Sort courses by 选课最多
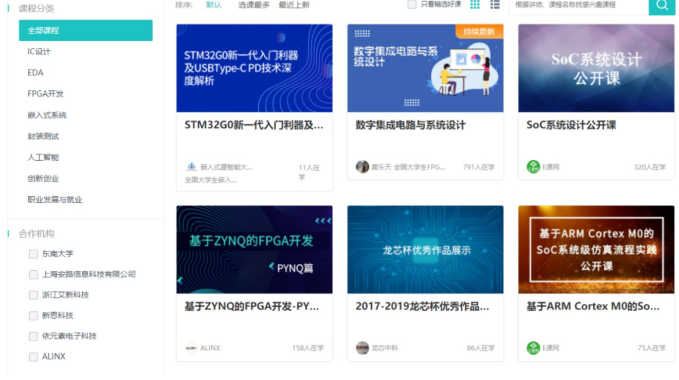The image size is (679, 380). pyautogui.click(x=254, y=5)
